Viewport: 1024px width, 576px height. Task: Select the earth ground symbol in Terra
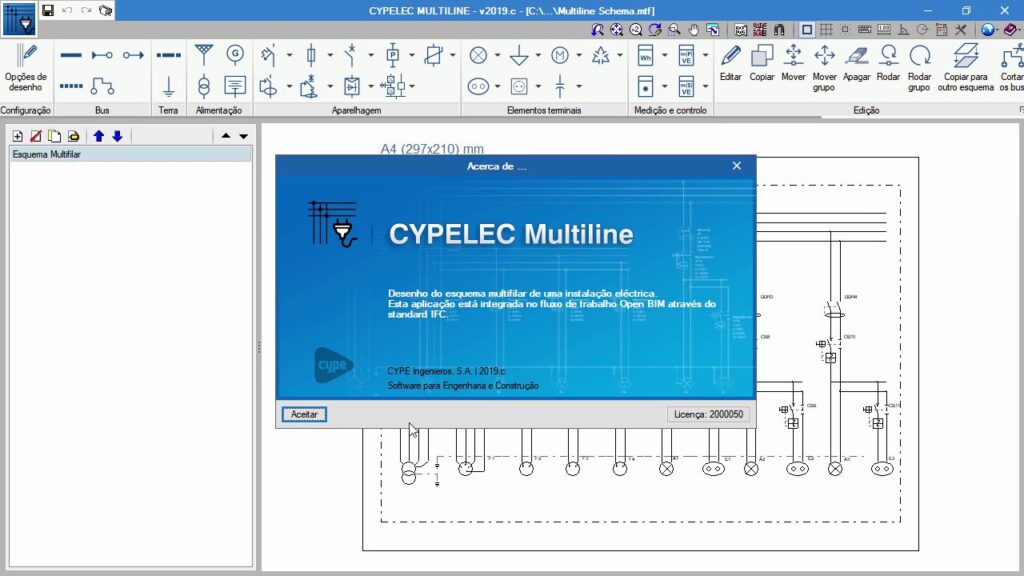169,86
